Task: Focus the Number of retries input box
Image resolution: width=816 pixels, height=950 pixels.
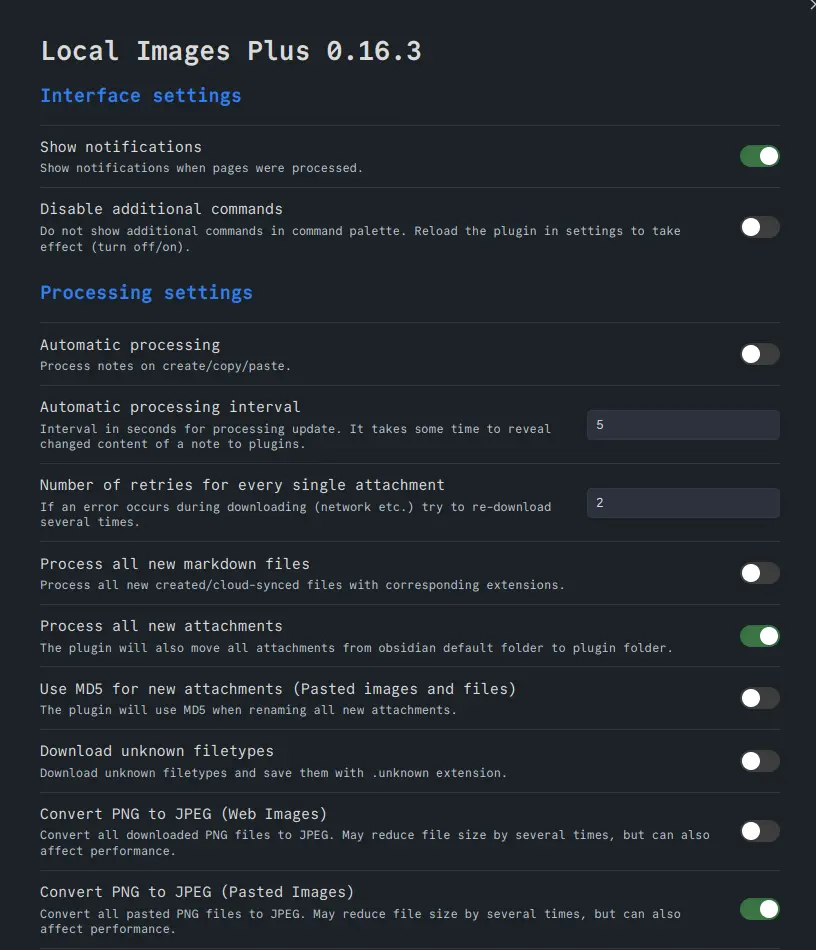Action: 682,503
